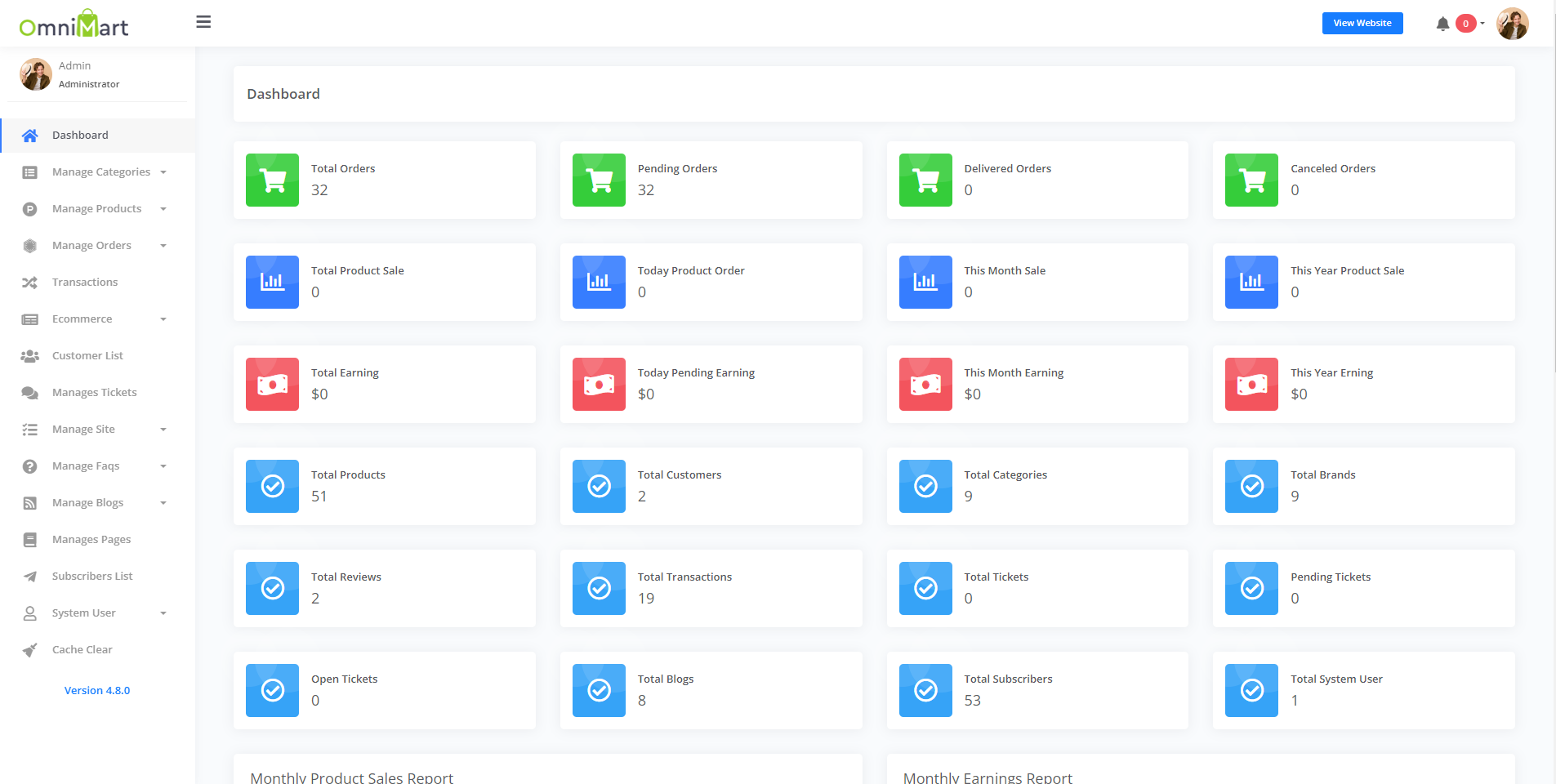
Task: Expand the Manage Categories submenu arrow
Action: tap(163, 172)
